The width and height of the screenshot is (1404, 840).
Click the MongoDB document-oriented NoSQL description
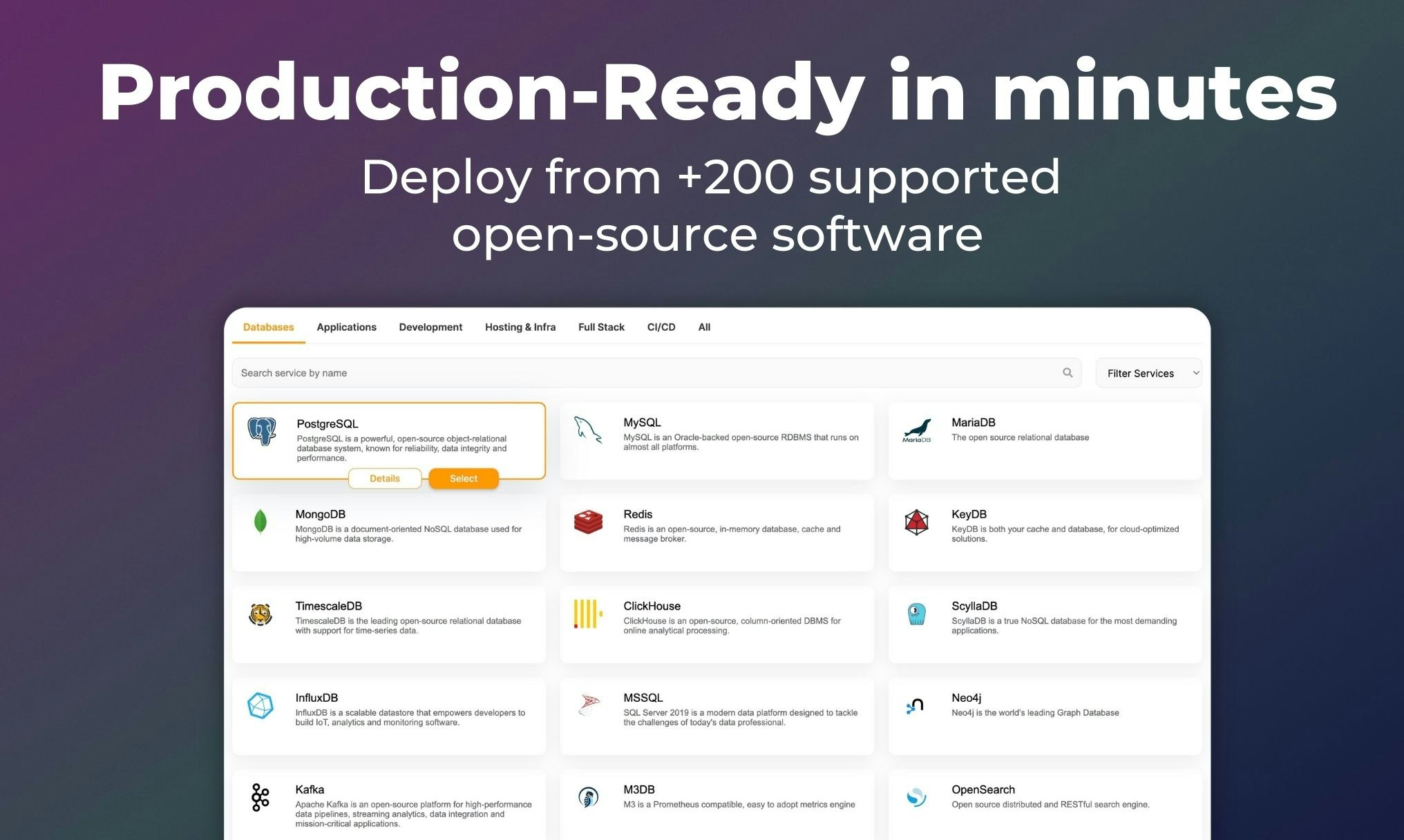click(408, 534)
